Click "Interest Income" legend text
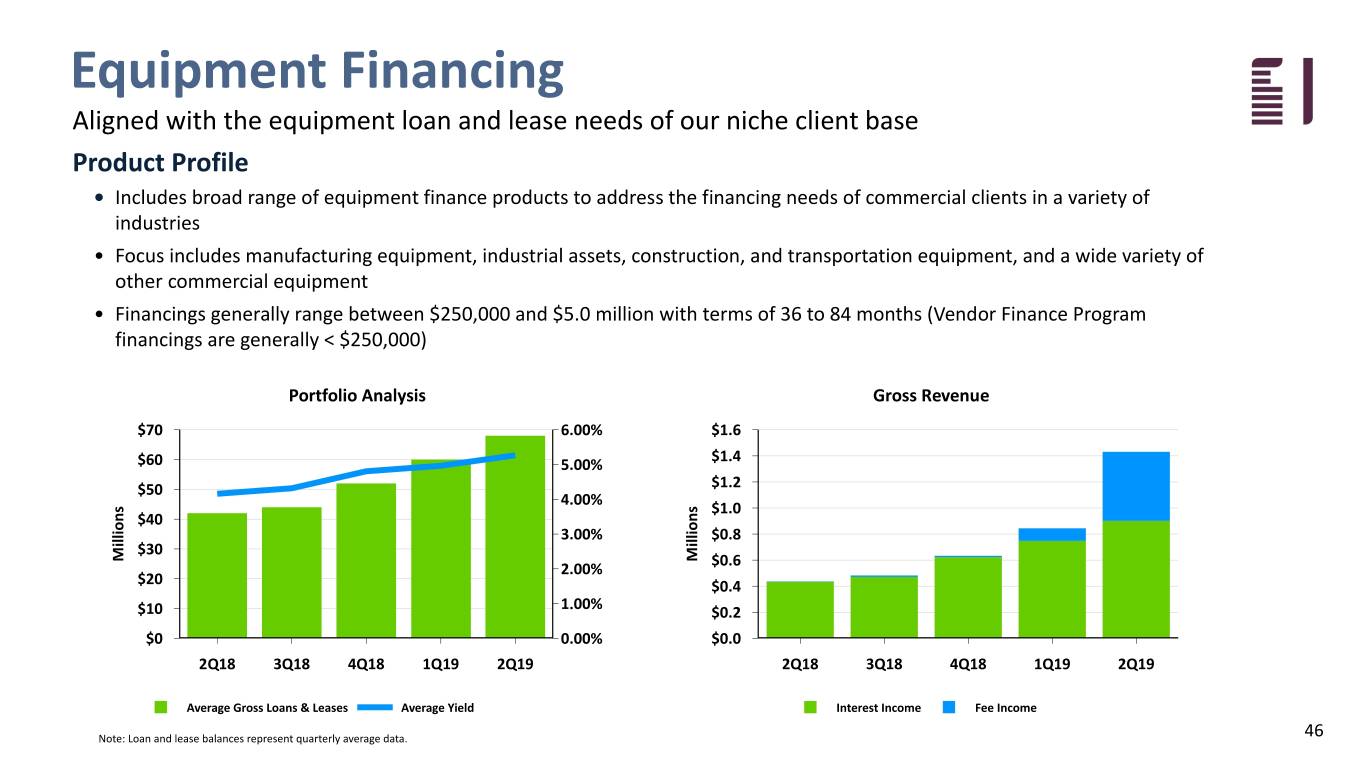Viewport: 1365px width, 768px height. [878, 708]
